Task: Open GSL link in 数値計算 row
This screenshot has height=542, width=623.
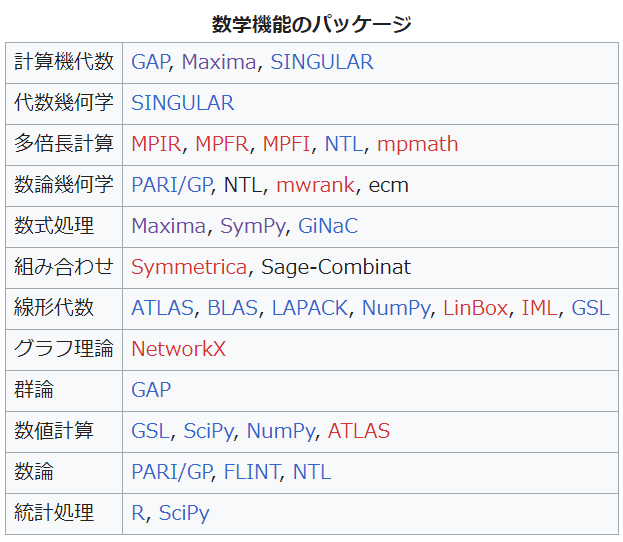Action: 151,431
